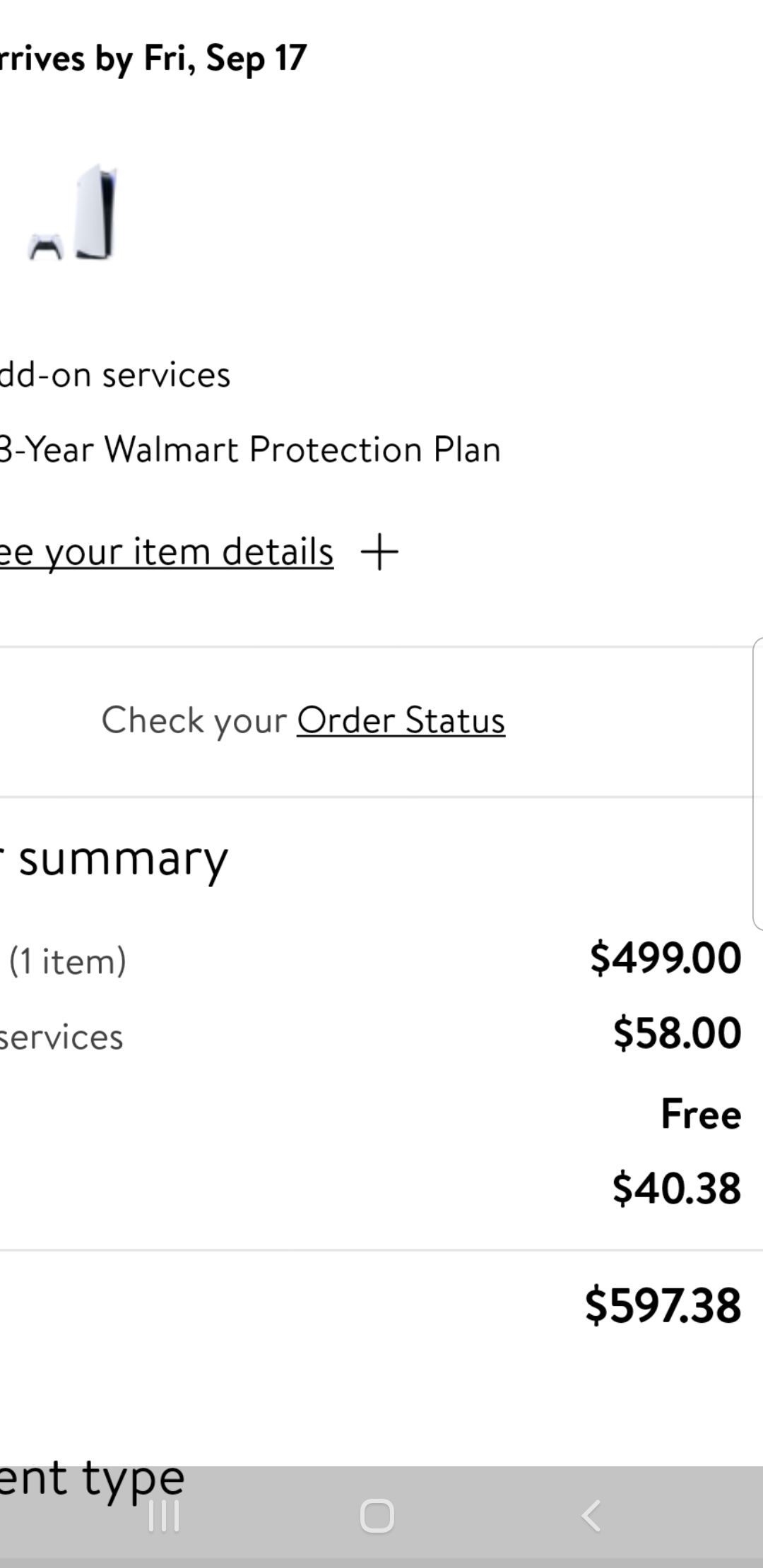Expand the "See your item details" section

[x=167, y=552]
